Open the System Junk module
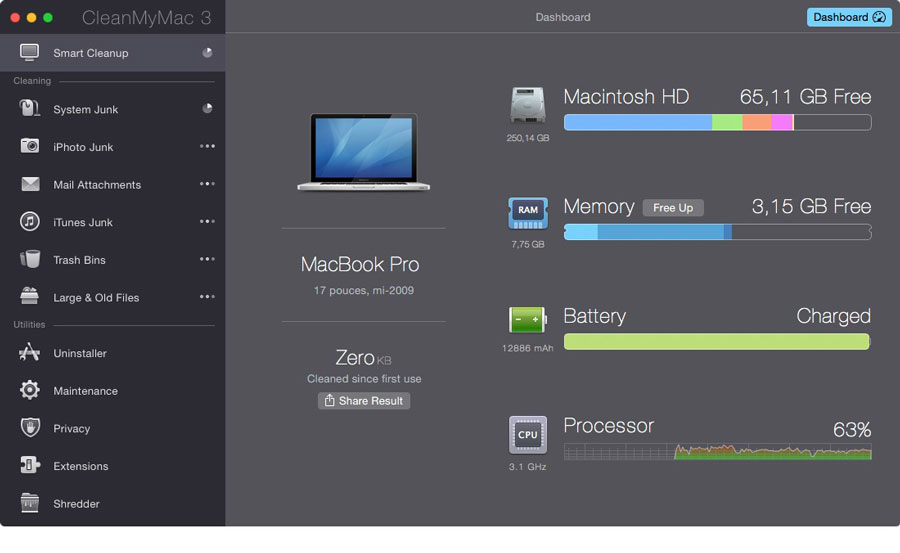This screenshot has width=900, height=553. click(x=112, y=109)
